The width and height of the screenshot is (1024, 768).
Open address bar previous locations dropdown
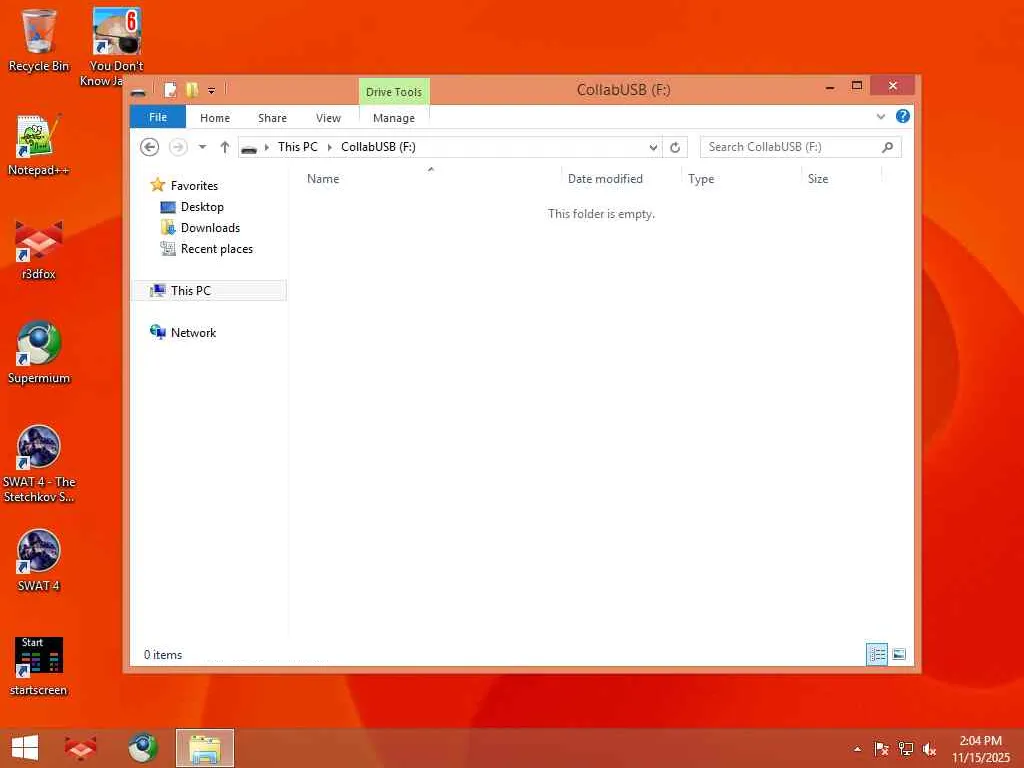tap(653, 147)
